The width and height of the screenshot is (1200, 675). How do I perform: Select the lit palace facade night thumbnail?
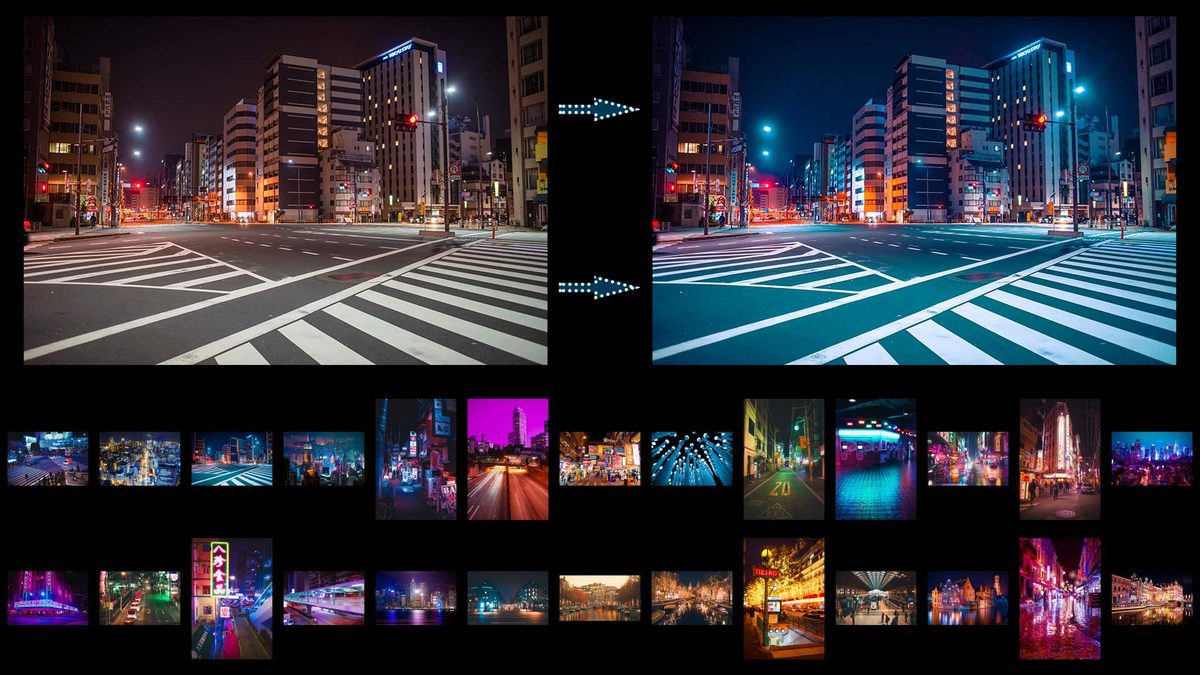tap(1152, 598)
